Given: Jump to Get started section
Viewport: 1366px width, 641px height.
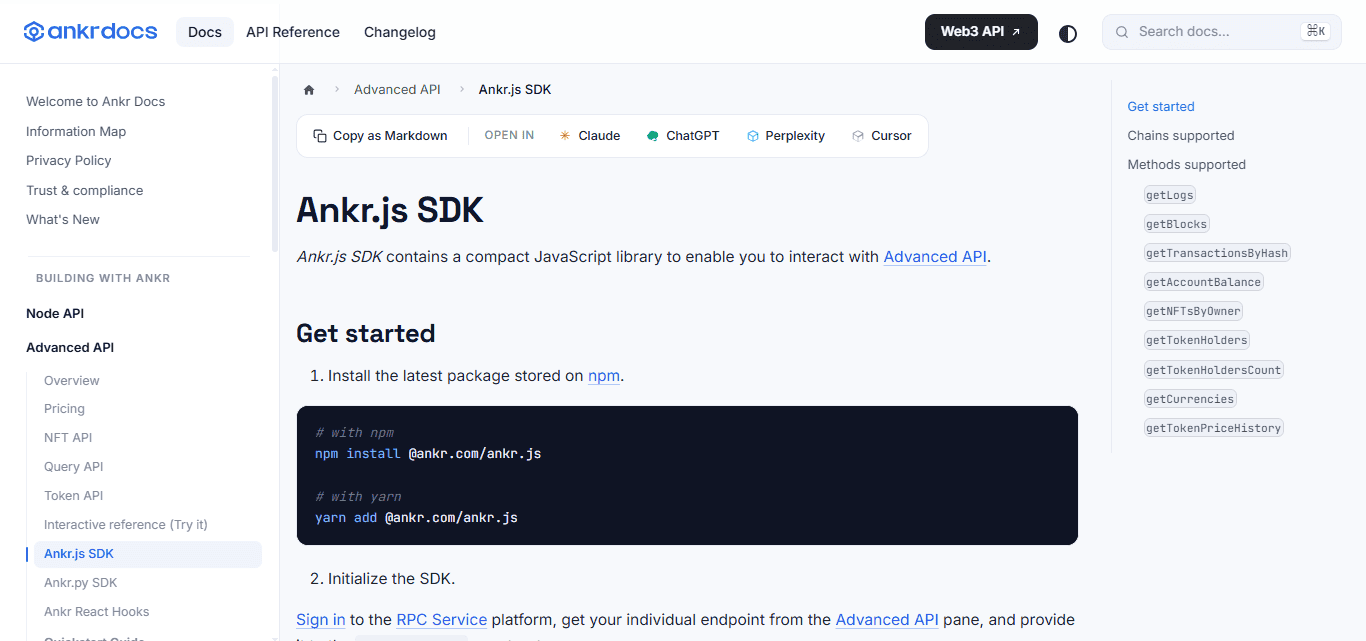Looking at the screenshot, I should click(1161, 107).
